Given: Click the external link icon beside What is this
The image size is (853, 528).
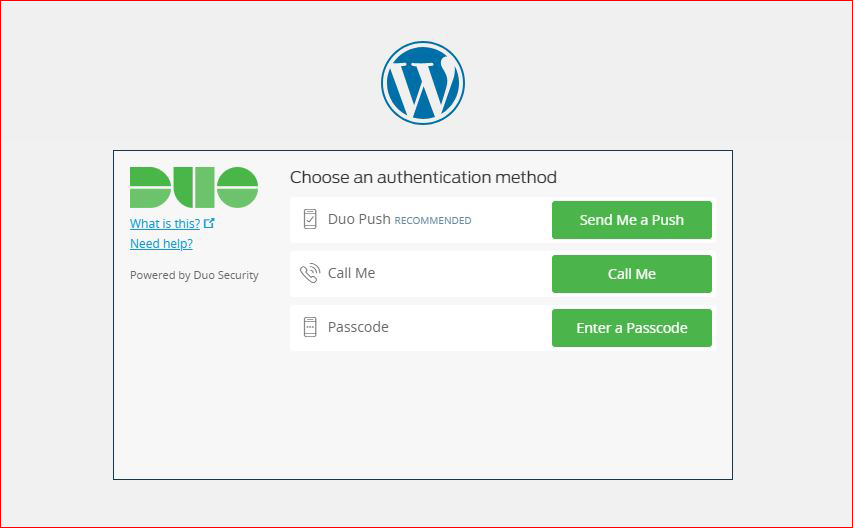Looking at the screenshot, I should 209,223.
